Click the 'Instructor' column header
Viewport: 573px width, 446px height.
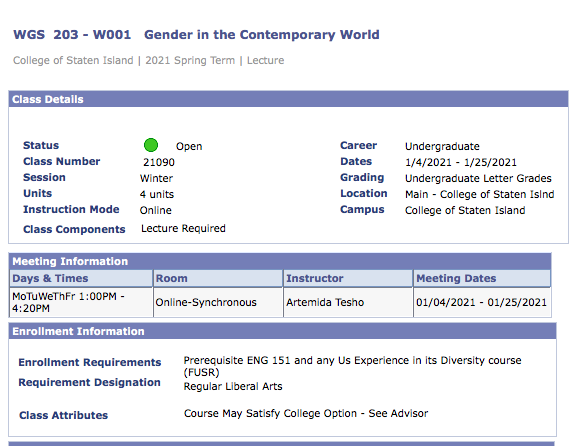coord(348,279)
